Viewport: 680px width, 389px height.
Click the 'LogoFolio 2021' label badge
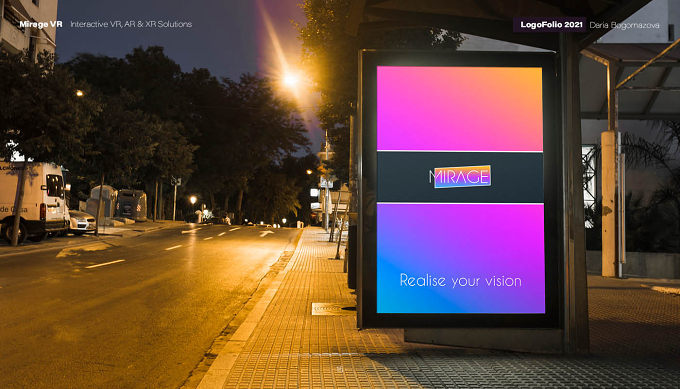(549, 25)
